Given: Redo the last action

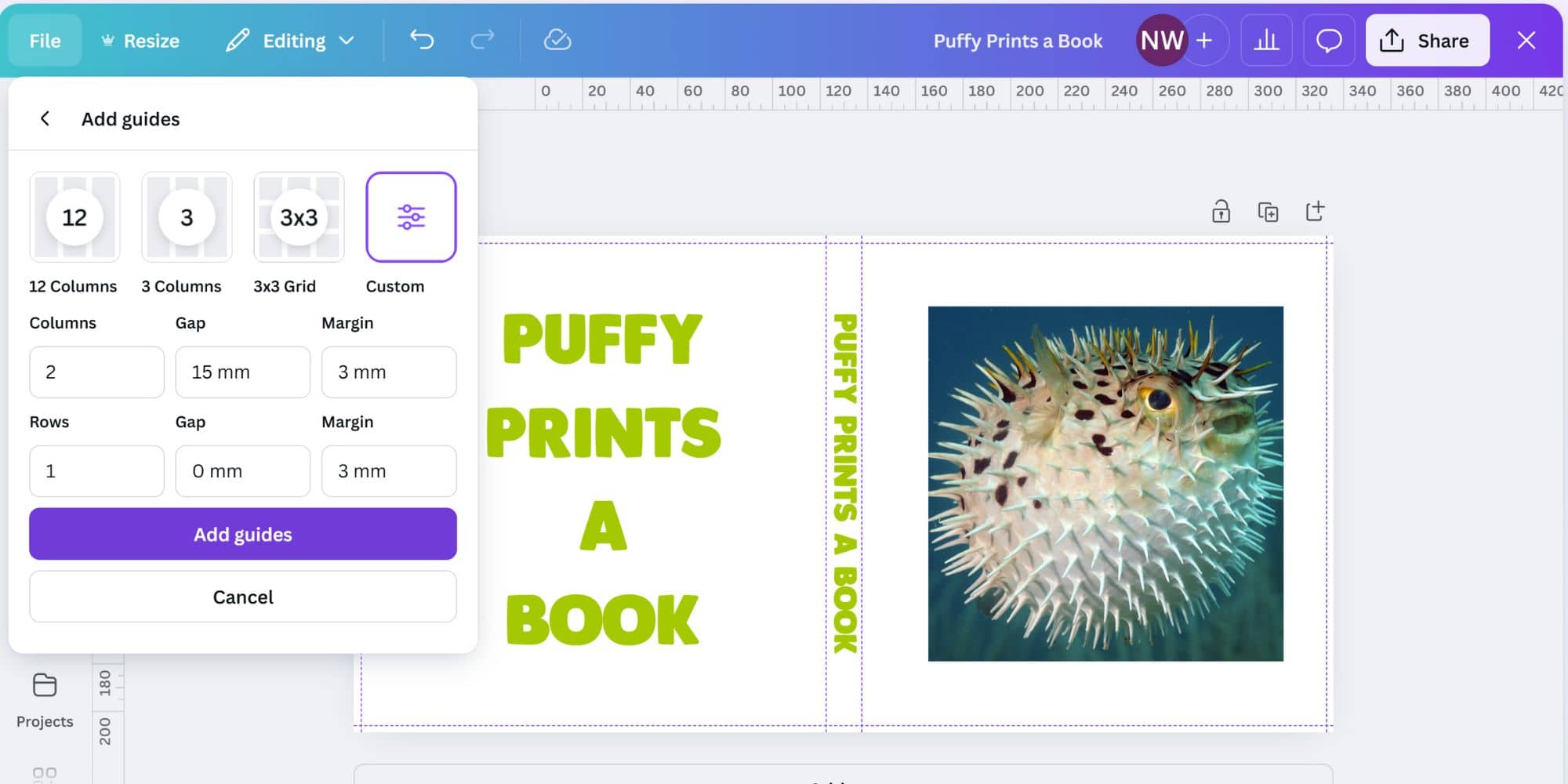Looking at the screenshot, I should coord(481,40).
